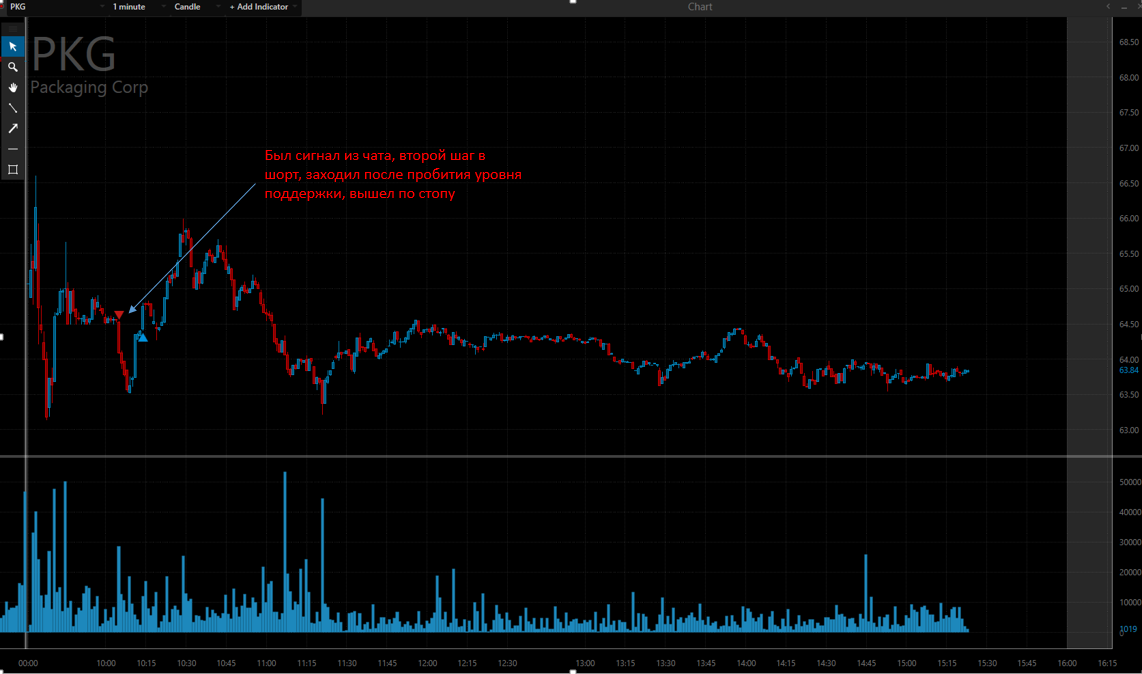1142x674 pixels.
Task: Click the Chart window title
Action: tap(700, 7)
